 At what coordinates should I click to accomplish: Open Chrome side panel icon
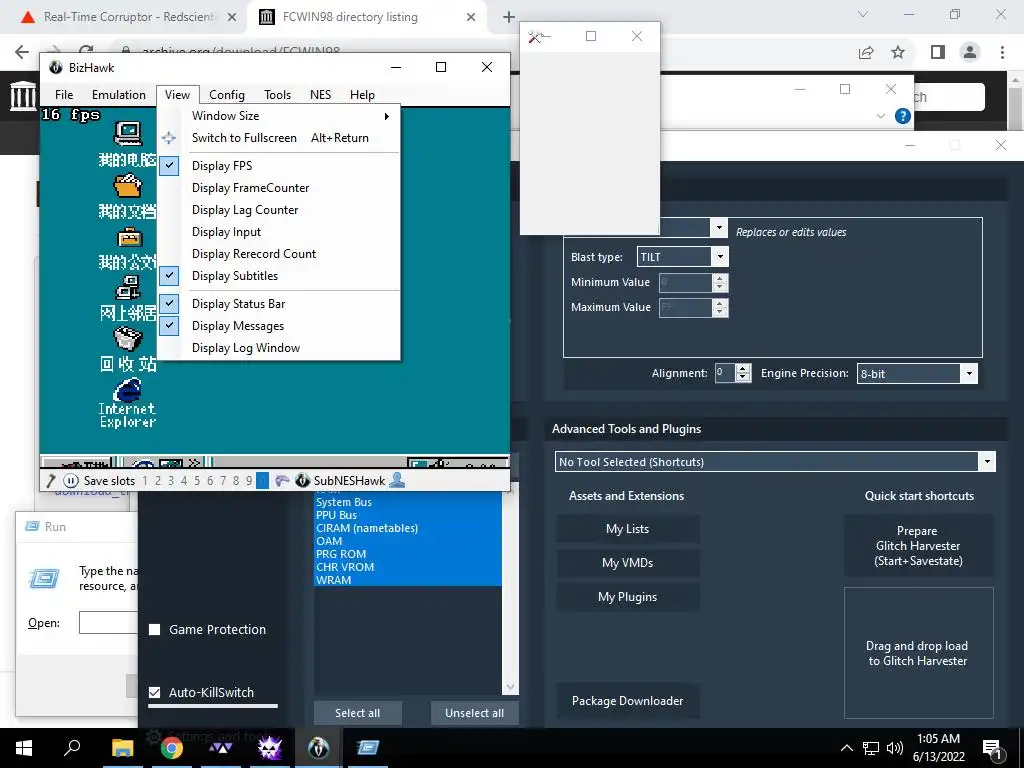click(x=938, y=52)
